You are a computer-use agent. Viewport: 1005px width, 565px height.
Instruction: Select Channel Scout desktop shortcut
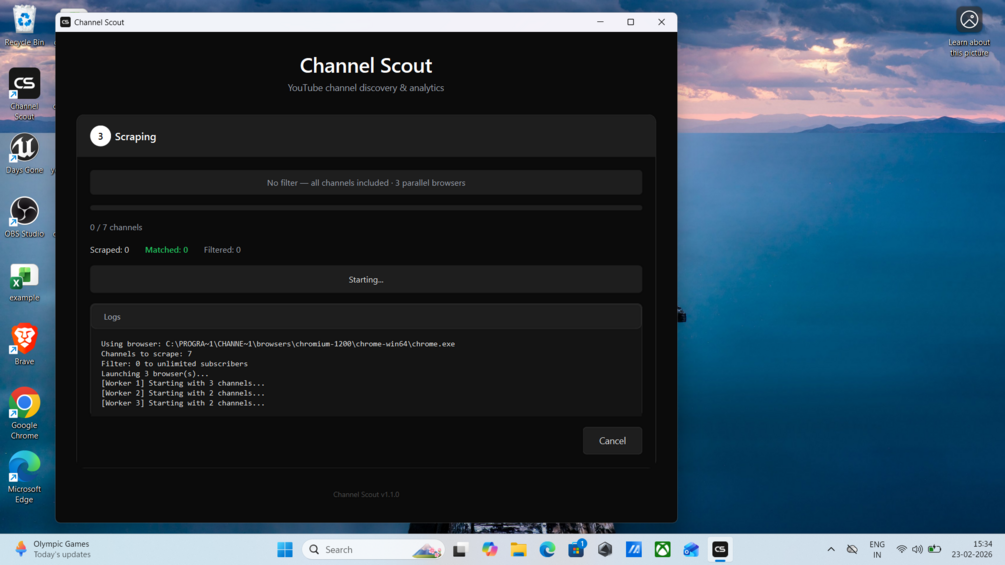pos(24,94)
